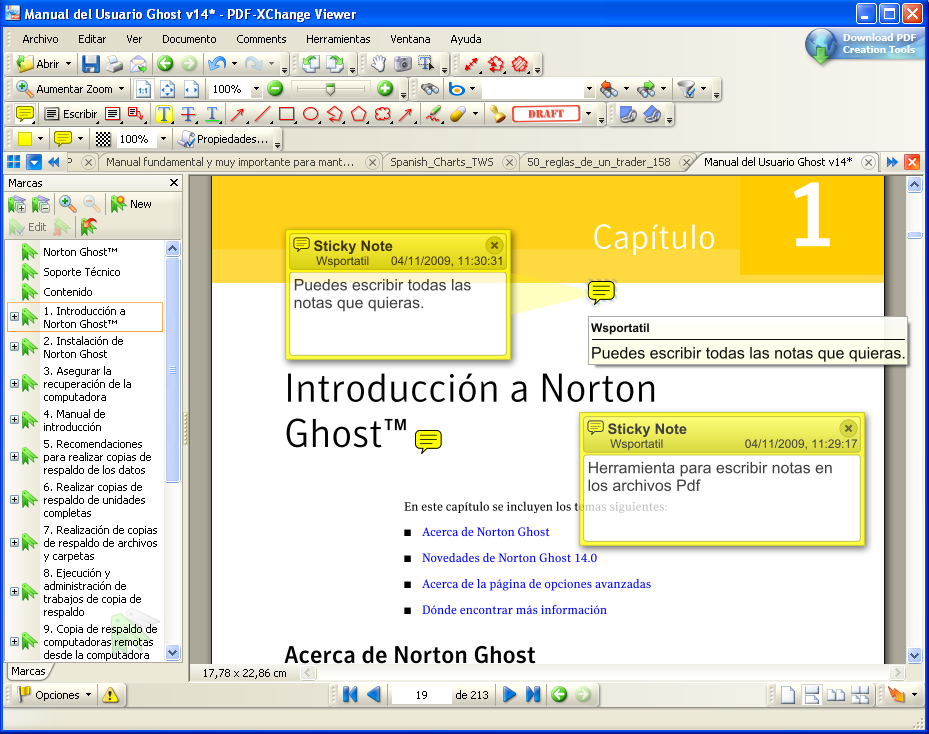The width and height of the screenshot is (929, 734).
Task: Click the Print icon in toolbar
Action: pyautogui.click(x=114, y=63)
